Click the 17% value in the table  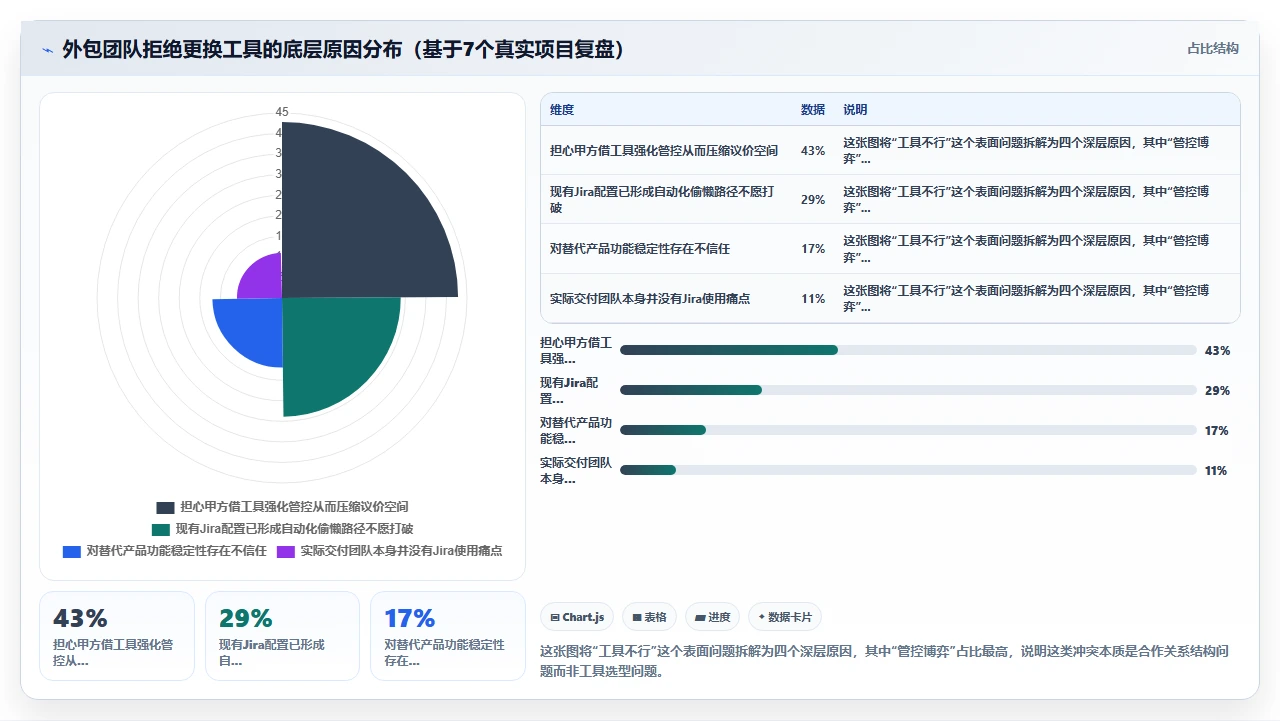813,249
